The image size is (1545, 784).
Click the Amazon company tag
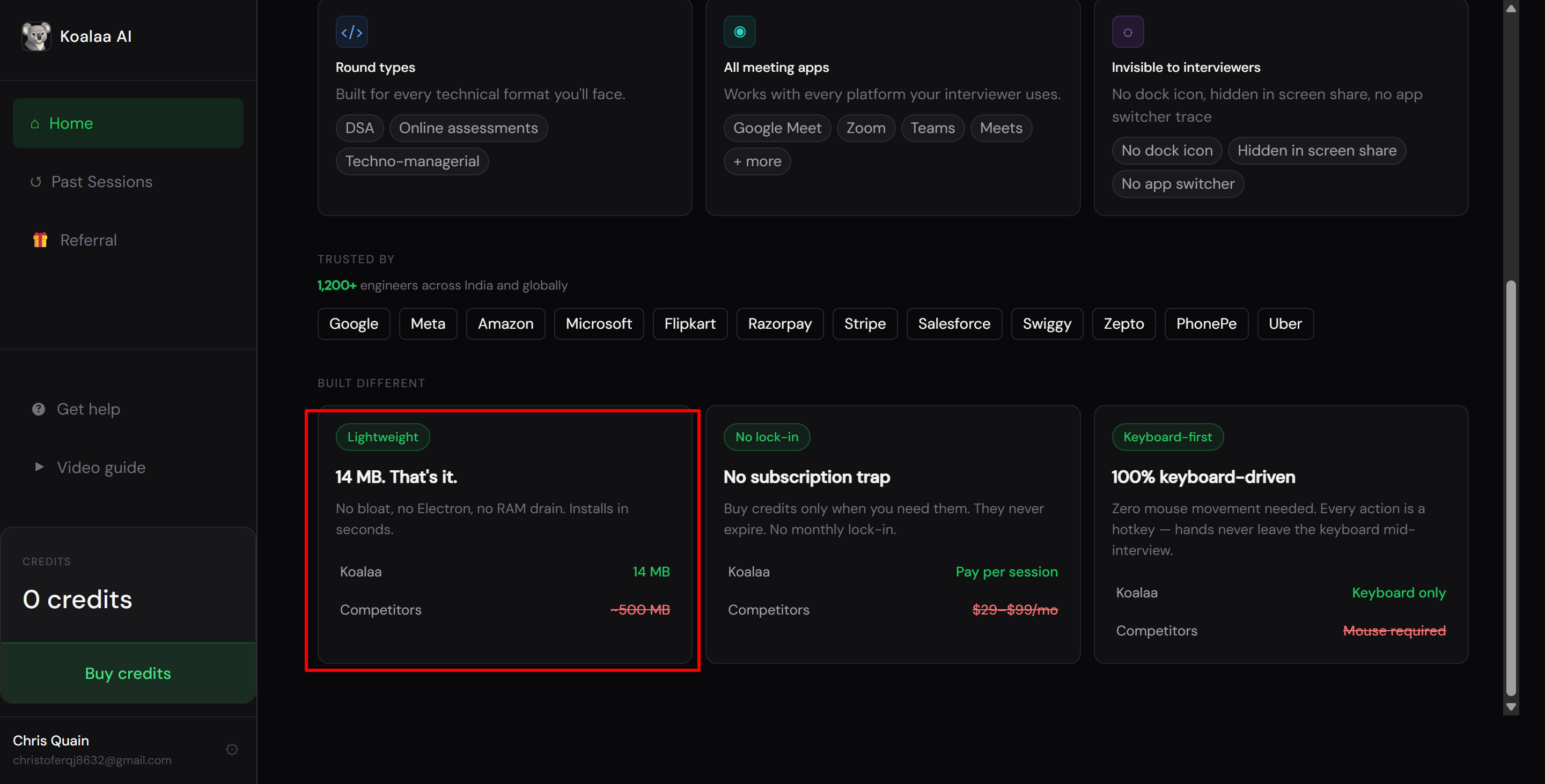click(505, 324)
